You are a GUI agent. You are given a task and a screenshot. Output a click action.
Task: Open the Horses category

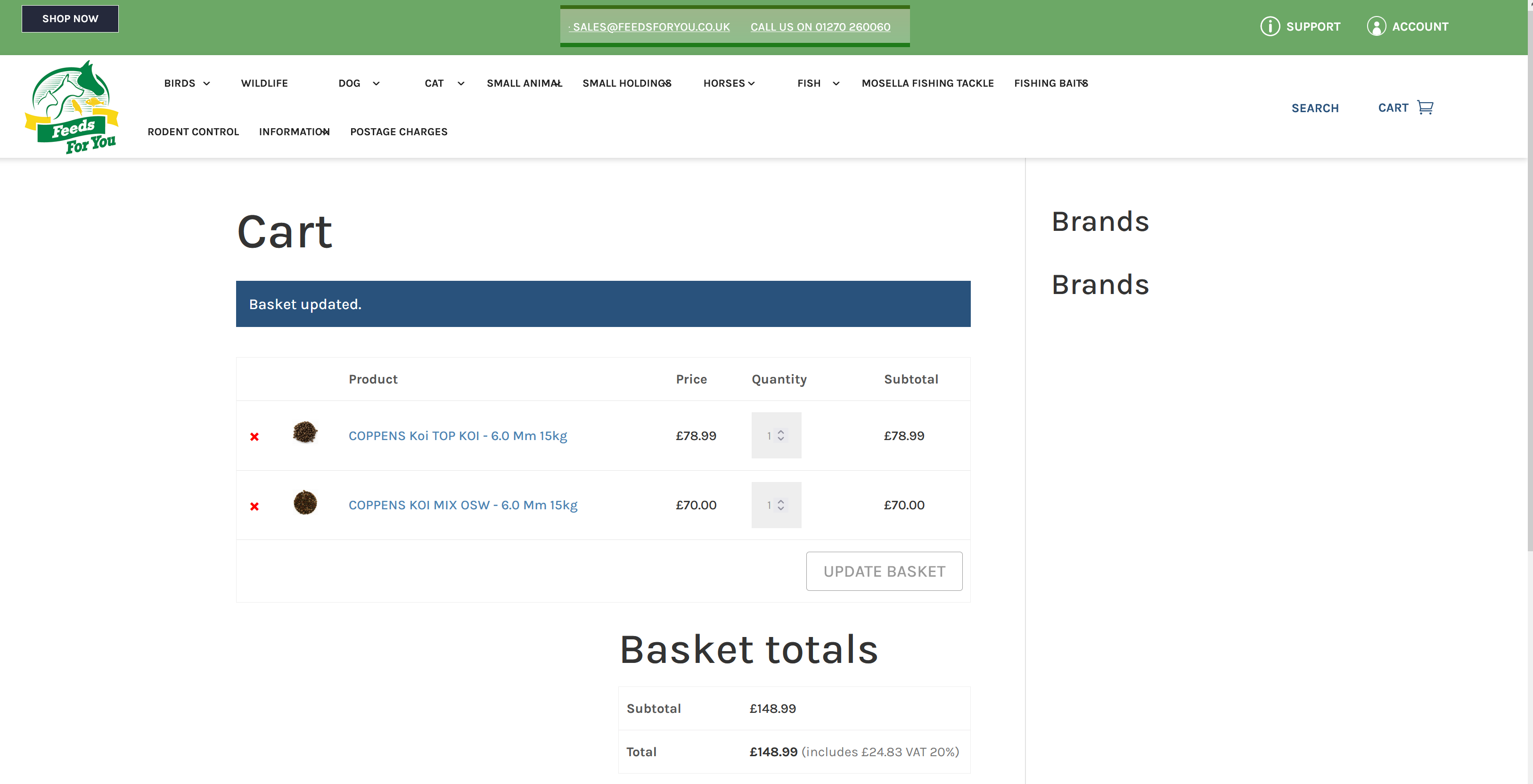click(724, 83)
